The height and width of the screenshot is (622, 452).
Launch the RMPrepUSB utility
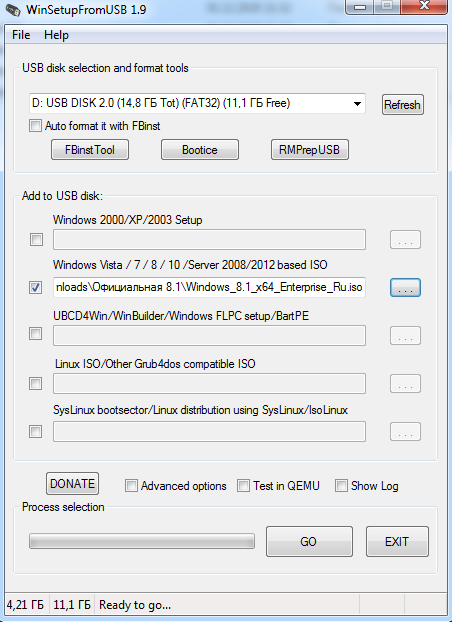point(310,150)
